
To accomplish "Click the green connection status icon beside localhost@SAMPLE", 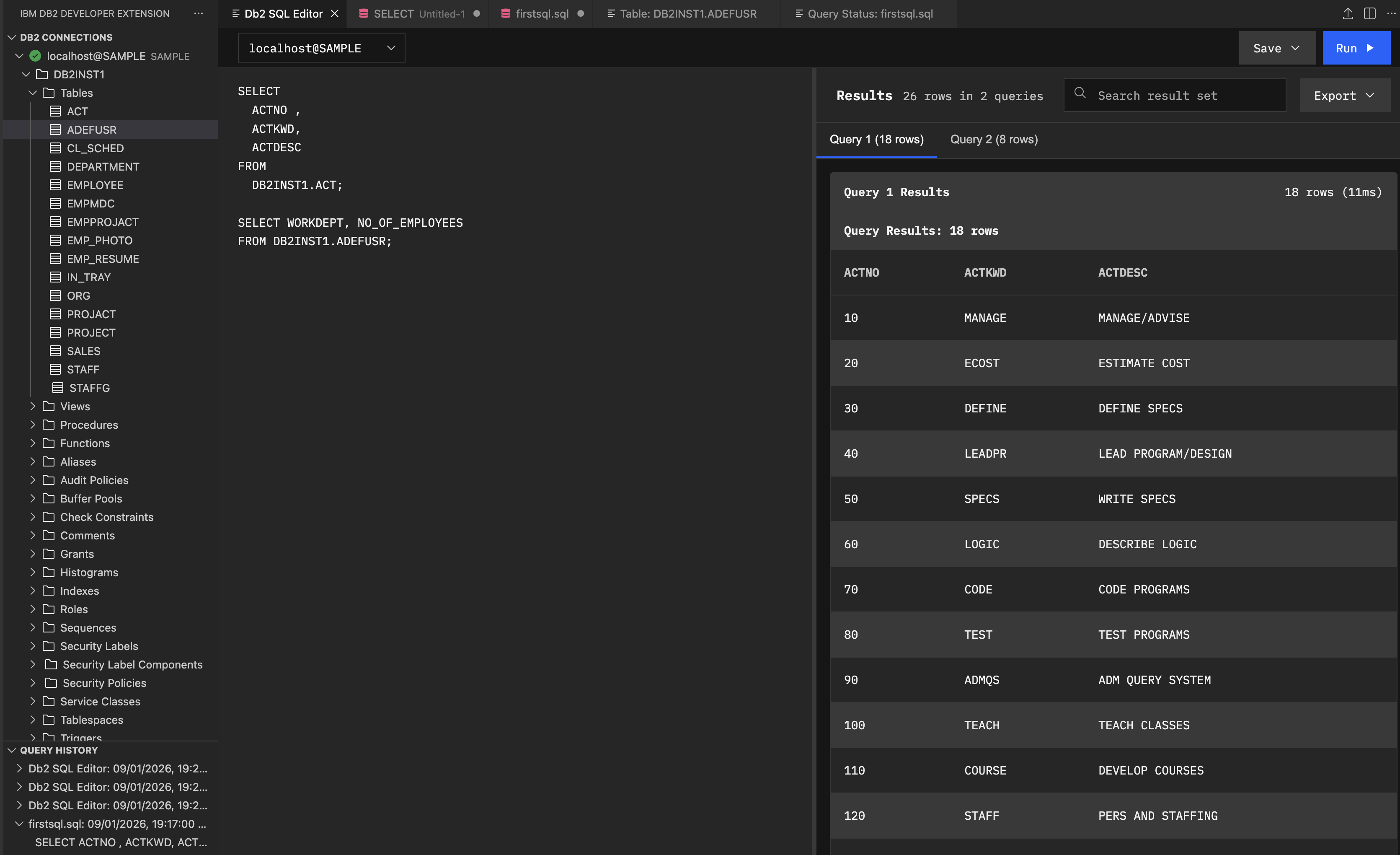I will click(35, 56).
